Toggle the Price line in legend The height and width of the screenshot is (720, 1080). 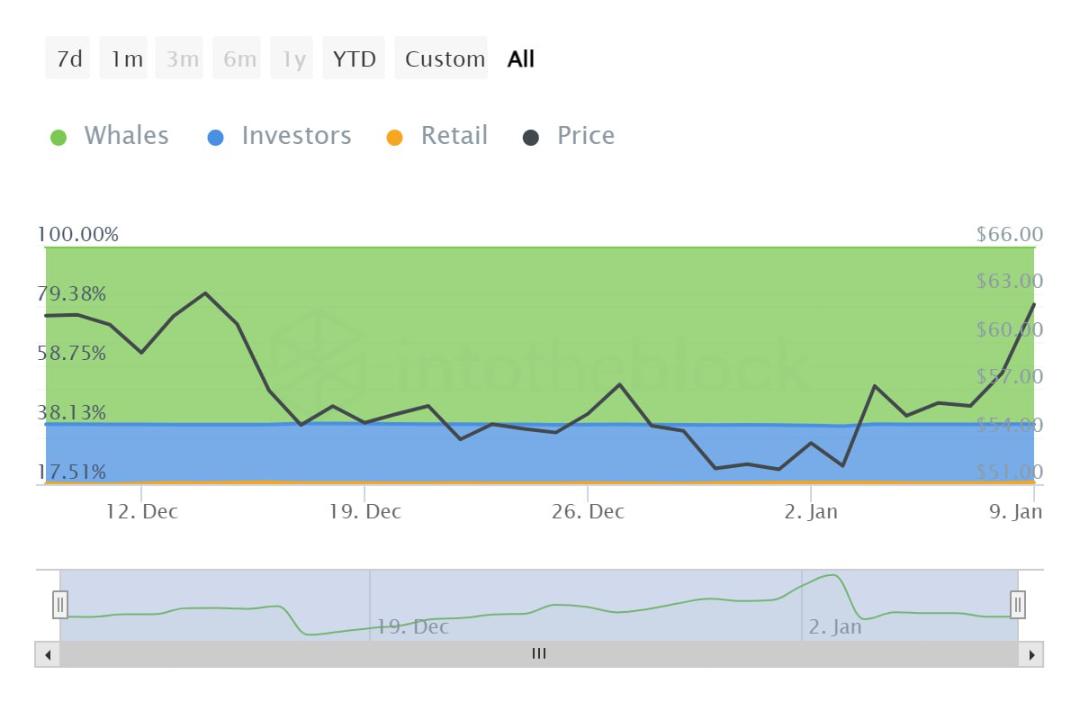tap(585, 136)
